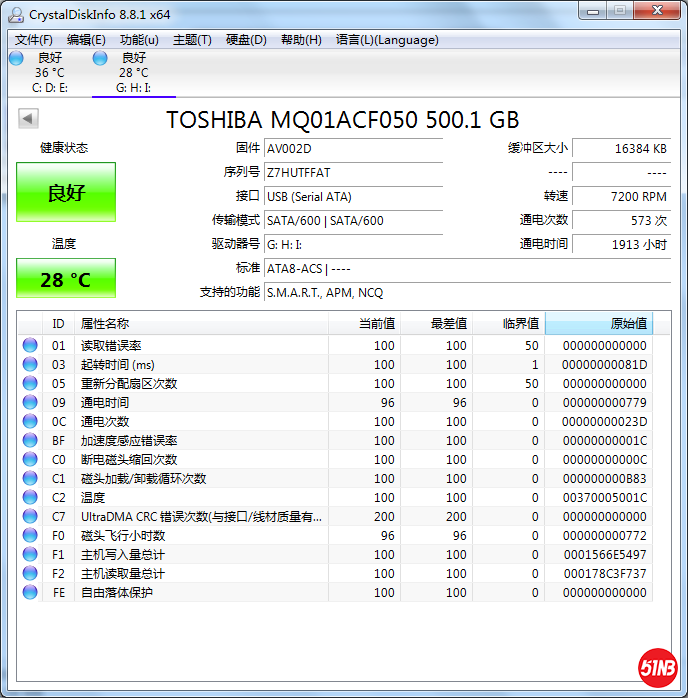688x698 pixels.
Task: Click status orb for attribute FE 自由落体保护
Action: (30, 593)
